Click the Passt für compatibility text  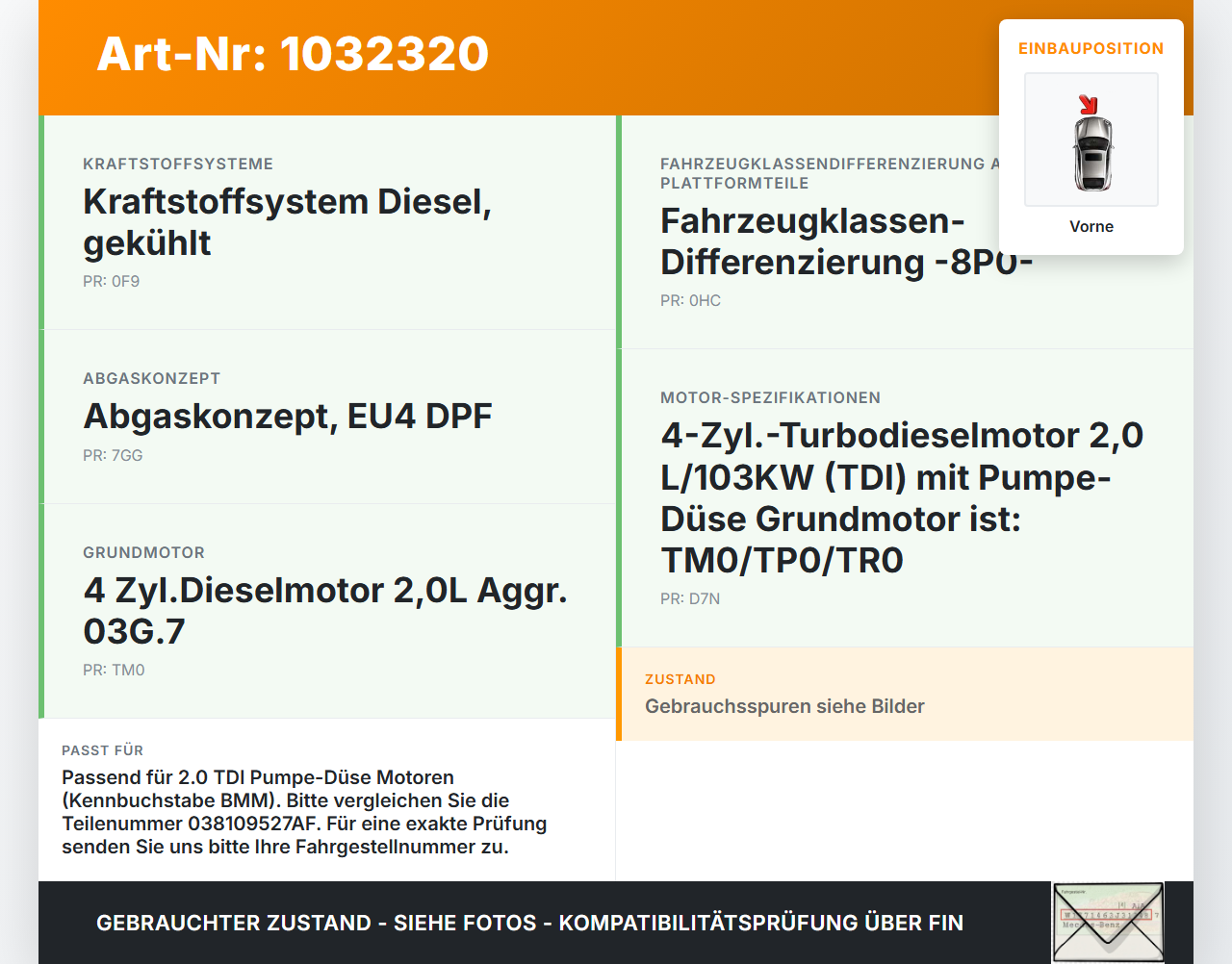pos(304,812)
